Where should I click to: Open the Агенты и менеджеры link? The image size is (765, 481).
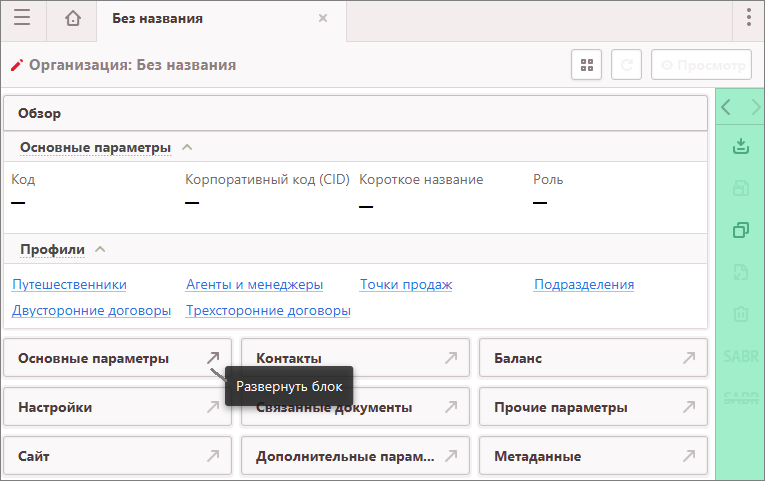click(x=254, y=285)
